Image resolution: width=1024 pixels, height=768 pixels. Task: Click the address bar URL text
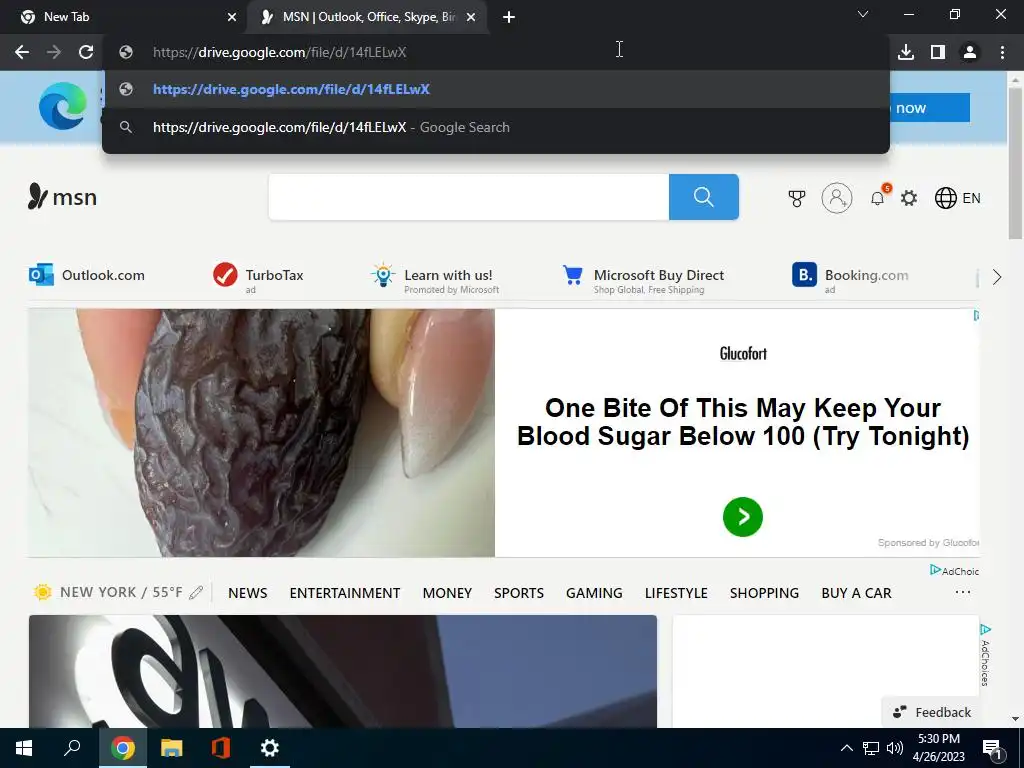point(280,52)
